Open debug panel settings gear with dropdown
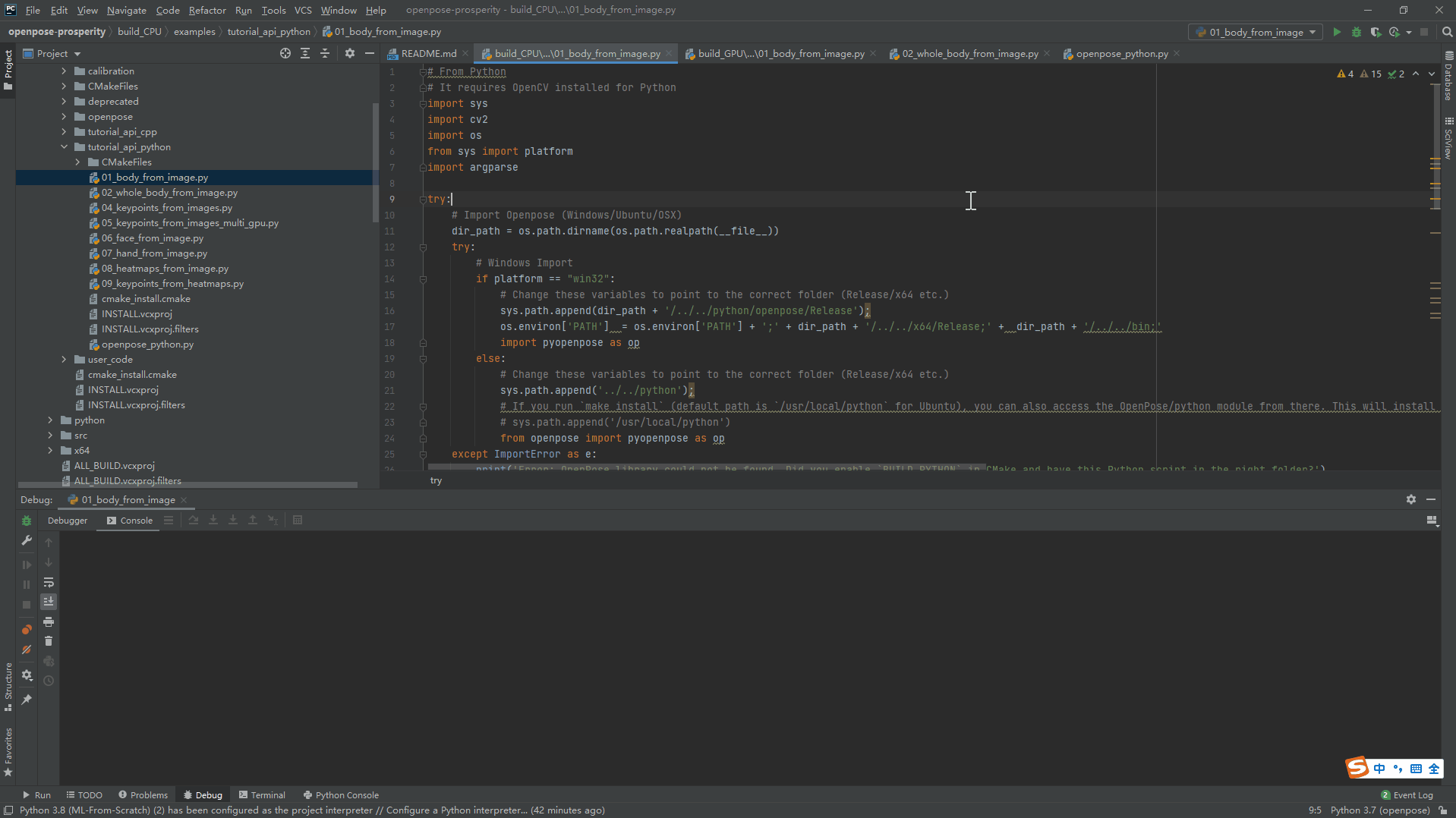The image size is (1456, 818). click(x=27, y=675)
